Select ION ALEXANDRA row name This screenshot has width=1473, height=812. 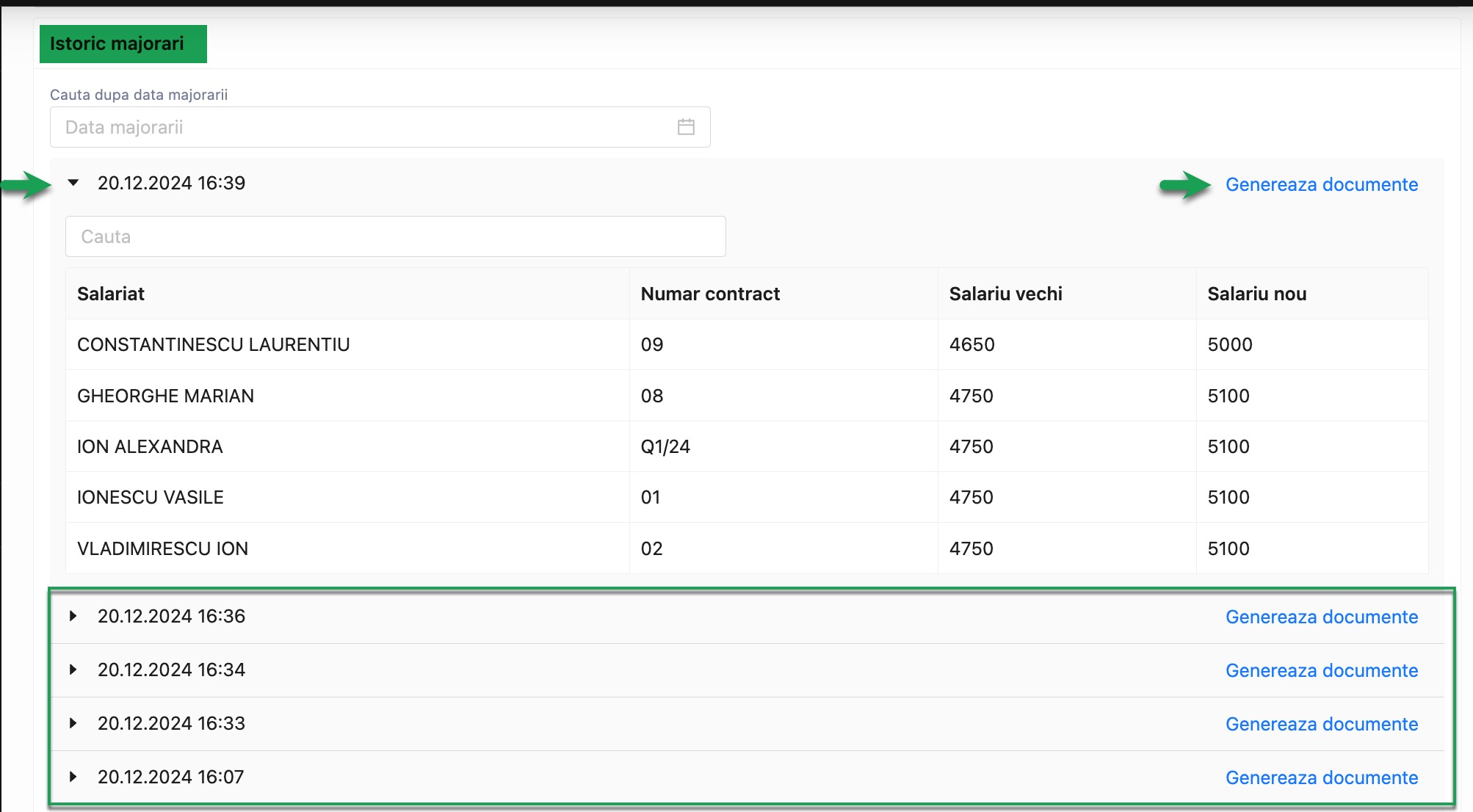coord(150,446)
